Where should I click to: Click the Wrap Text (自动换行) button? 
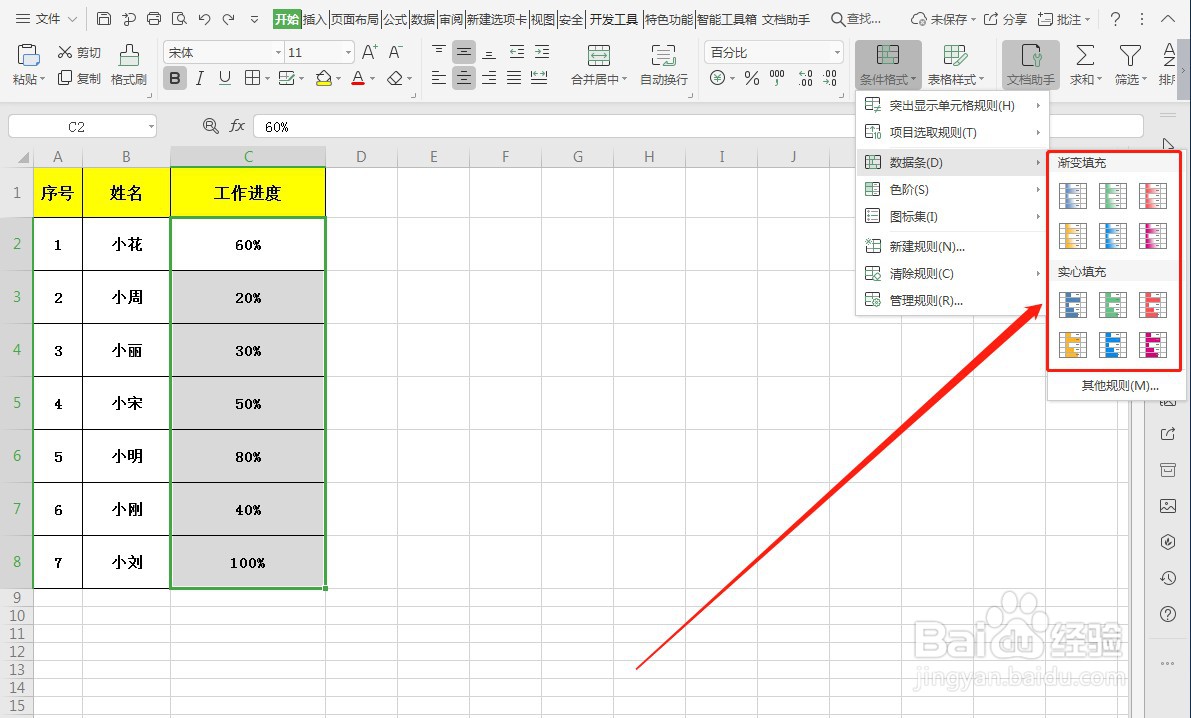(x=664, y=65)
